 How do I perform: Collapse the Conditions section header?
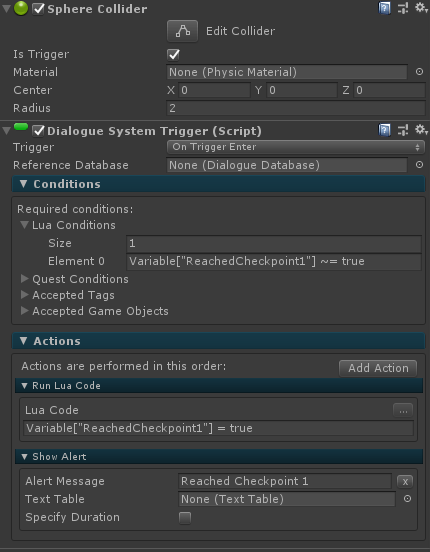click(218, 184)
